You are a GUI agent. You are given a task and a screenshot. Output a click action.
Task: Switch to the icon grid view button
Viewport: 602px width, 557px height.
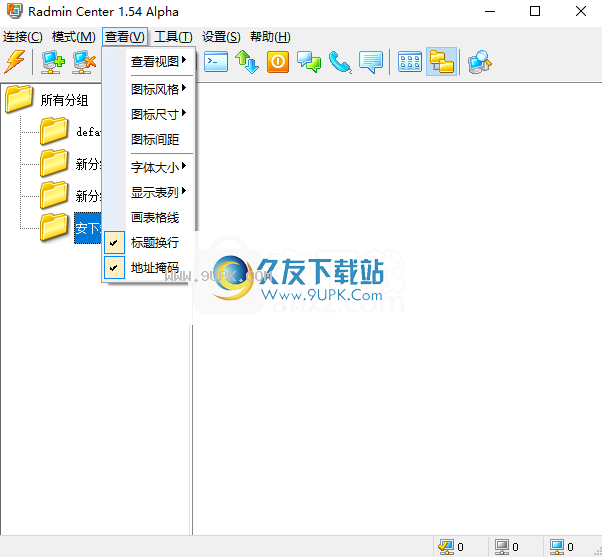(410, 62)
